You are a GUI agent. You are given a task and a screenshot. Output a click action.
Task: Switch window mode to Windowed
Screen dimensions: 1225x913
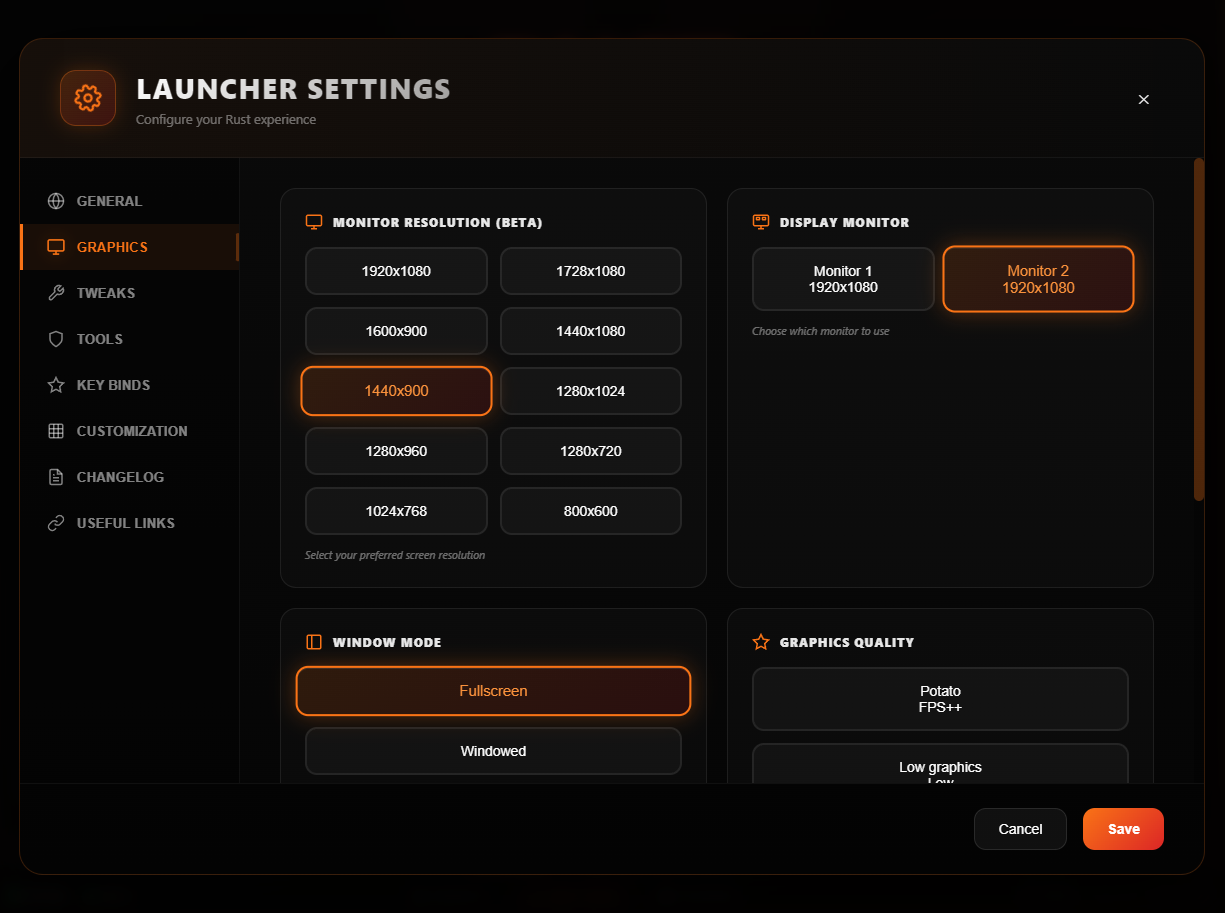point(493,751)
